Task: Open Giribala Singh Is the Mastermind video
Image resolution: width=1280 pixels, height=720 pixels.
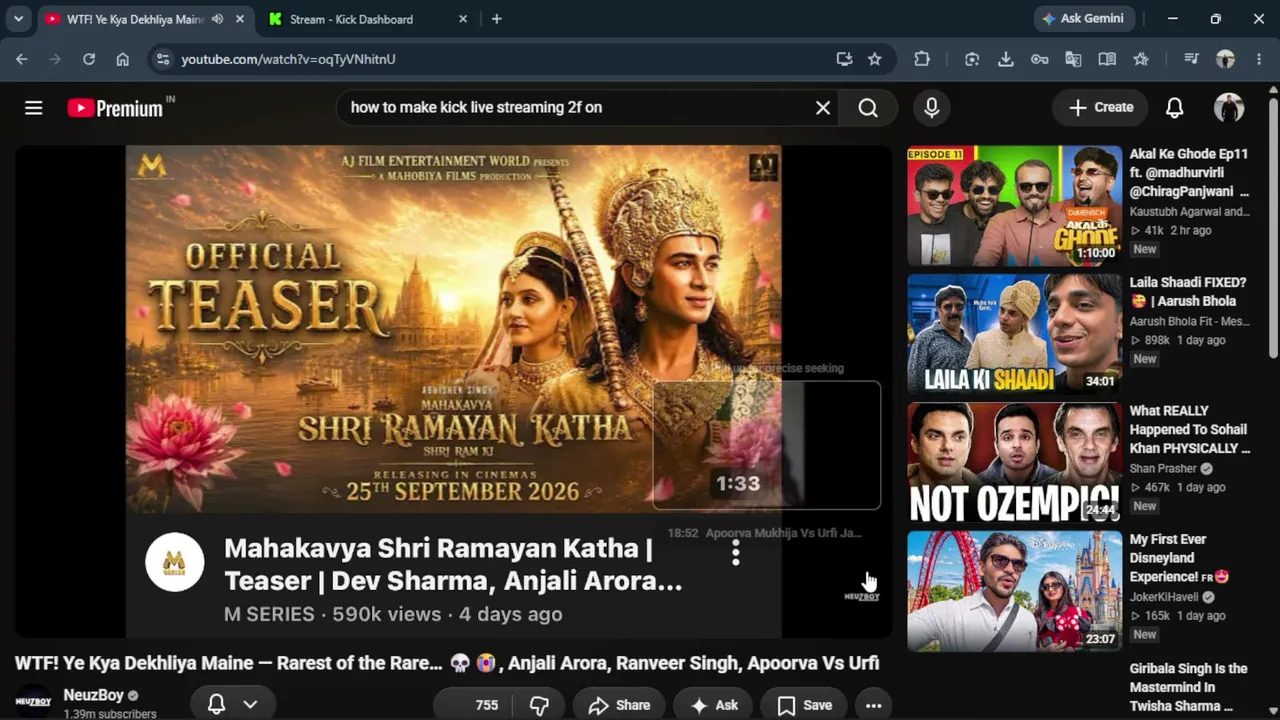Action: 1189,687
